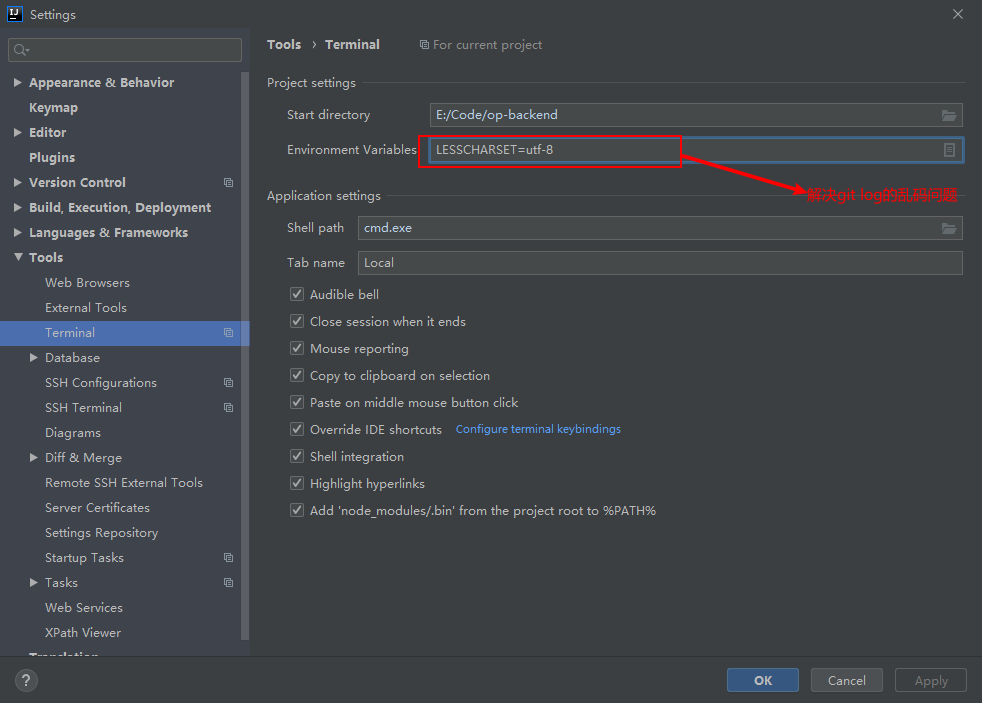This screenshot has height=703, width=982.
Task: Browse for Shell path via folder icon
Action: coord(949,228)
